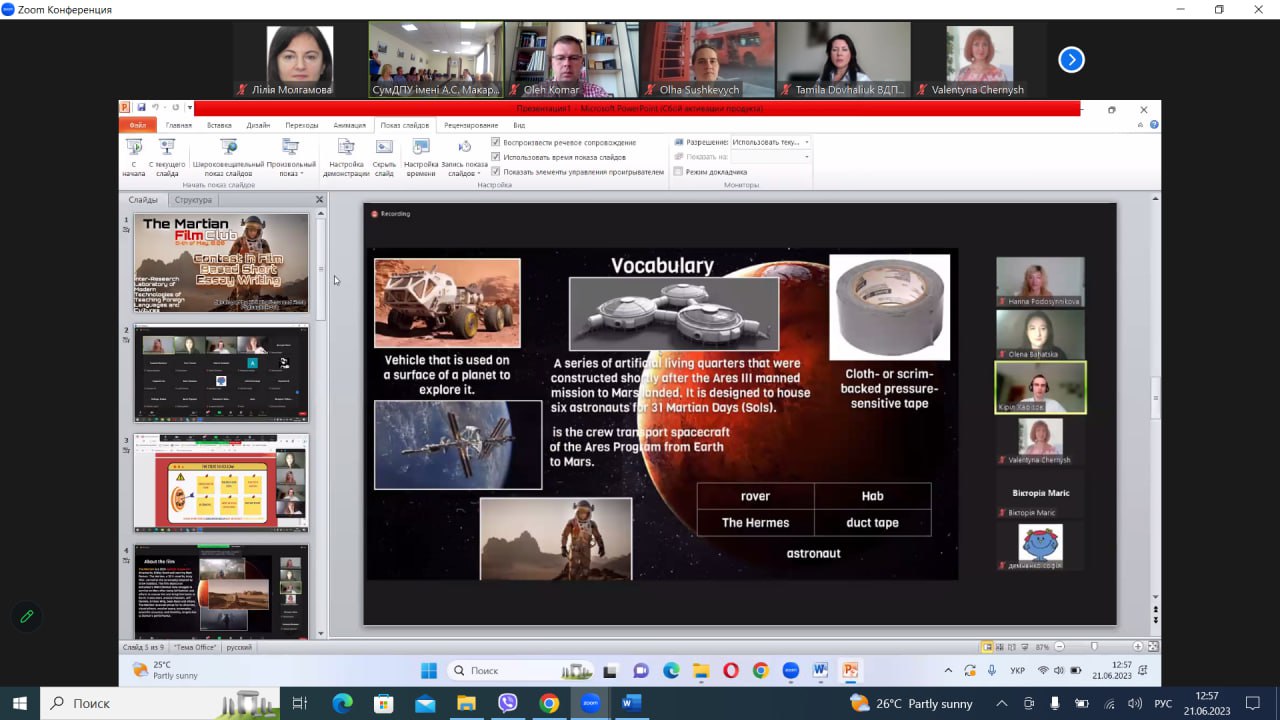
Task: Toggle Воспроизвести речевое сопровождение checkbox
Action: 496,143
